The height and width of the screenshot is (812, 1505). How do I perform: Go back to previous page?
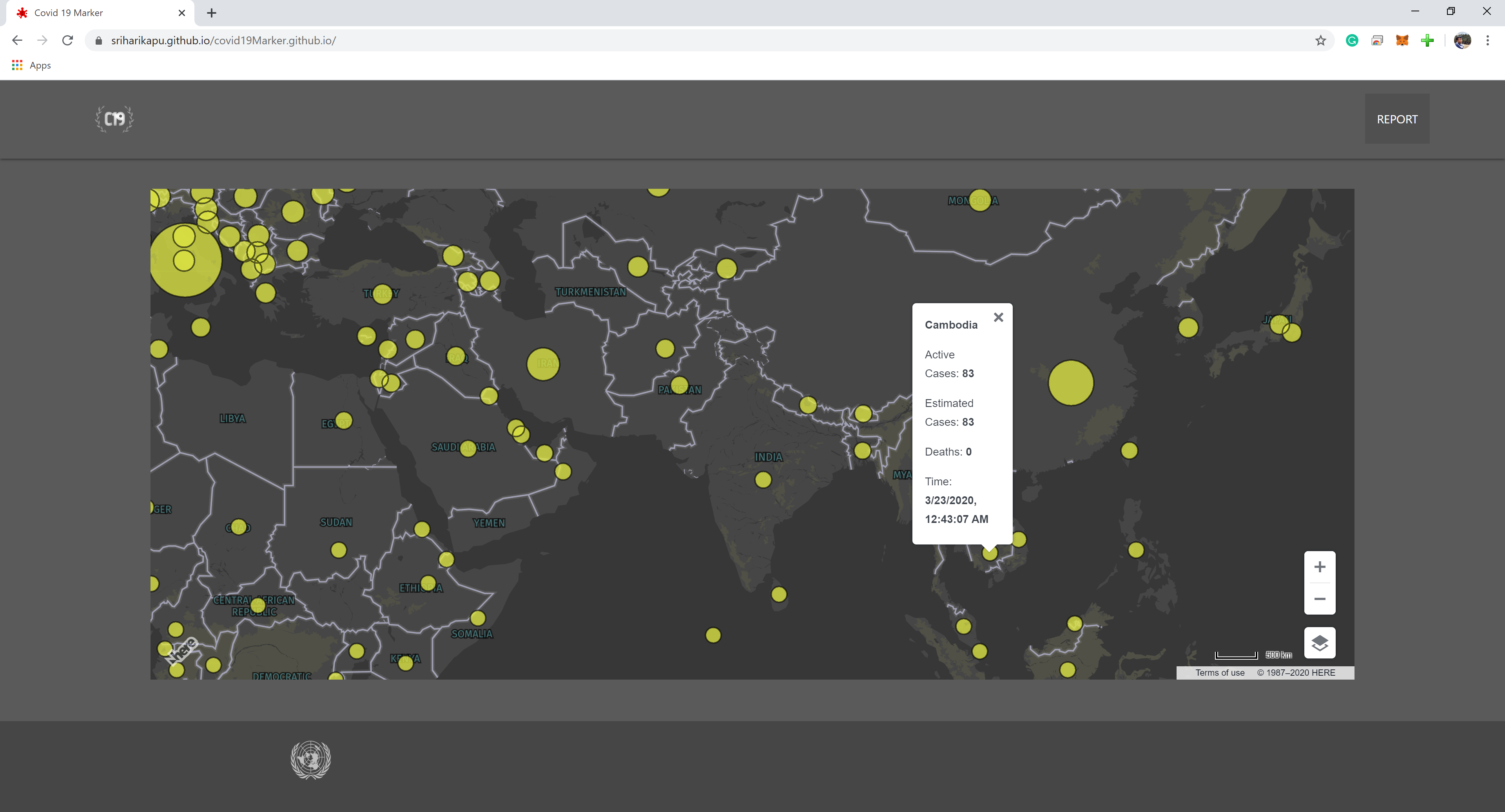pyautogui.click(x=17, y=40)
